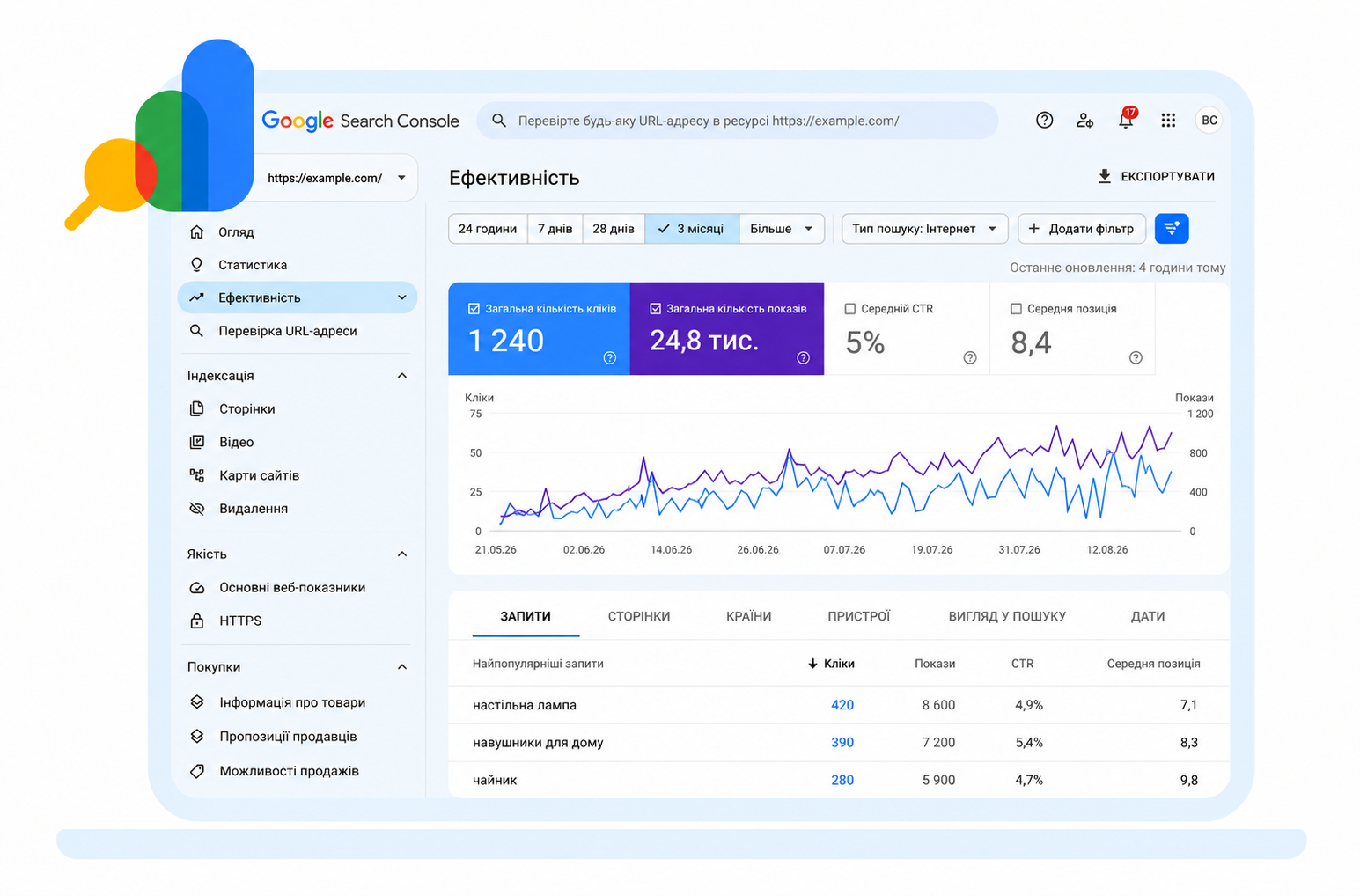Expand the Ефективність sidebar chevron
The height and width of the screenshot is (896, 1360).
coord(402,297)
